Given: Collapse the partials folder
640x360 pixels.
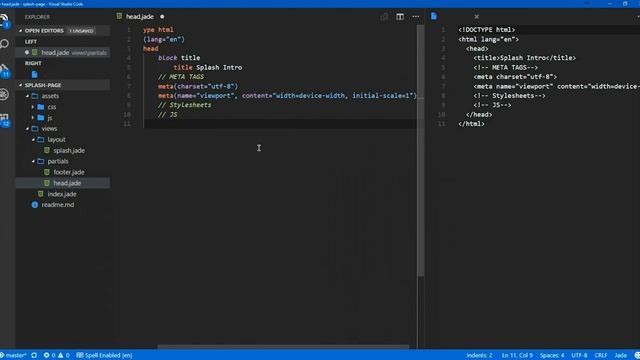Looking at the screenshot, I should tap(33, 161).
